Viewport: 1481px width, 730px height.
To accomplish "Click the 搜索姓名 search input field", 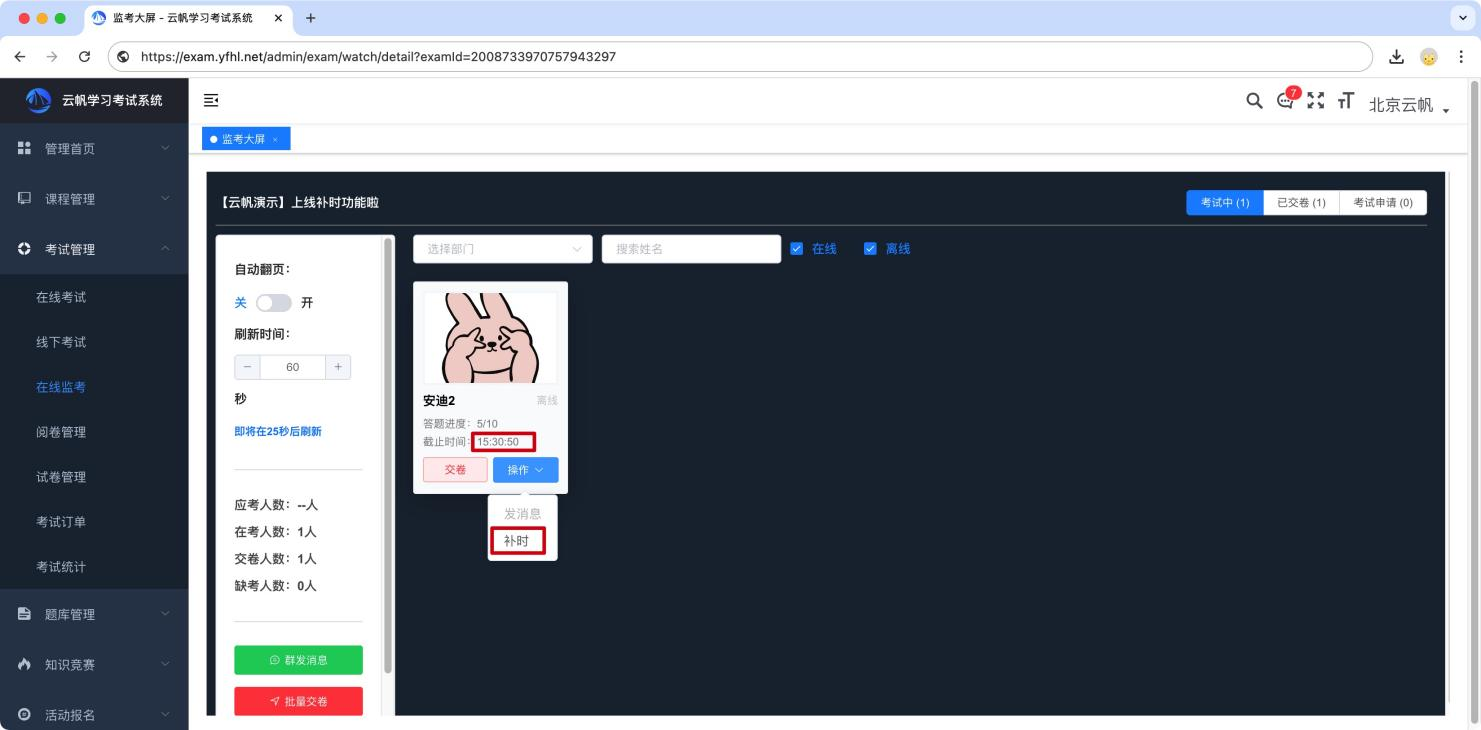I will point(690,249).
